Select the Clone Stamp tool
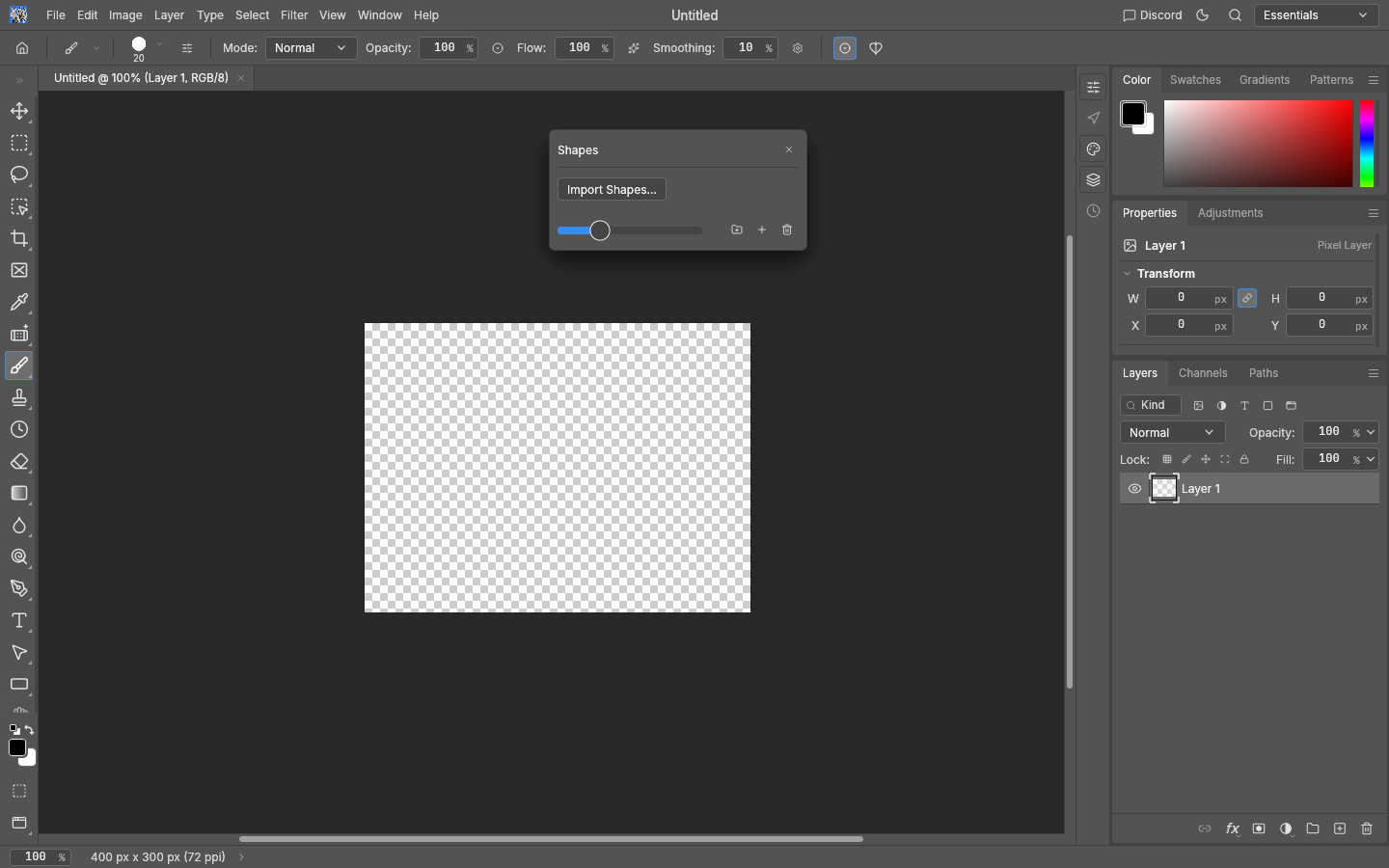 tap(19, 397)
